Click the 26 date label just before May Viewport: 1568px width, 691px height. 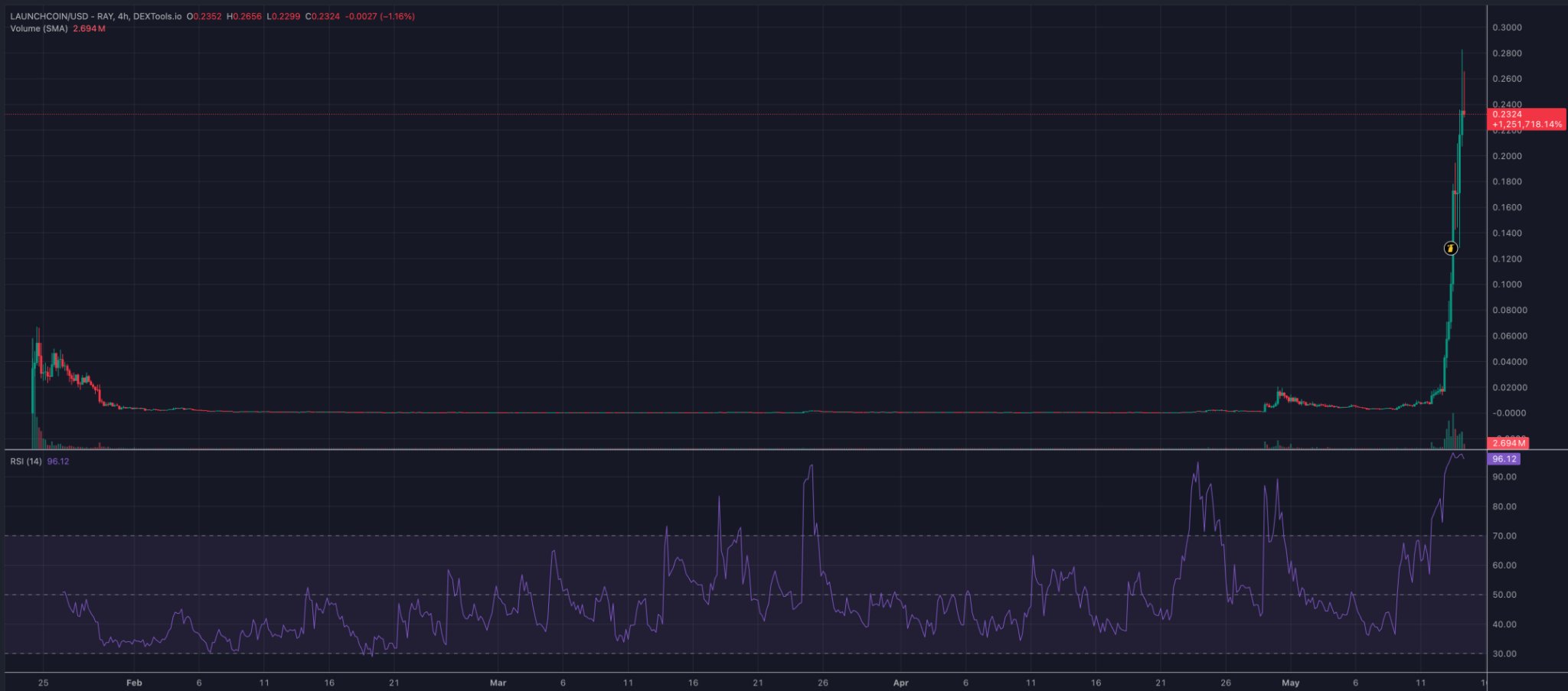1226,683
